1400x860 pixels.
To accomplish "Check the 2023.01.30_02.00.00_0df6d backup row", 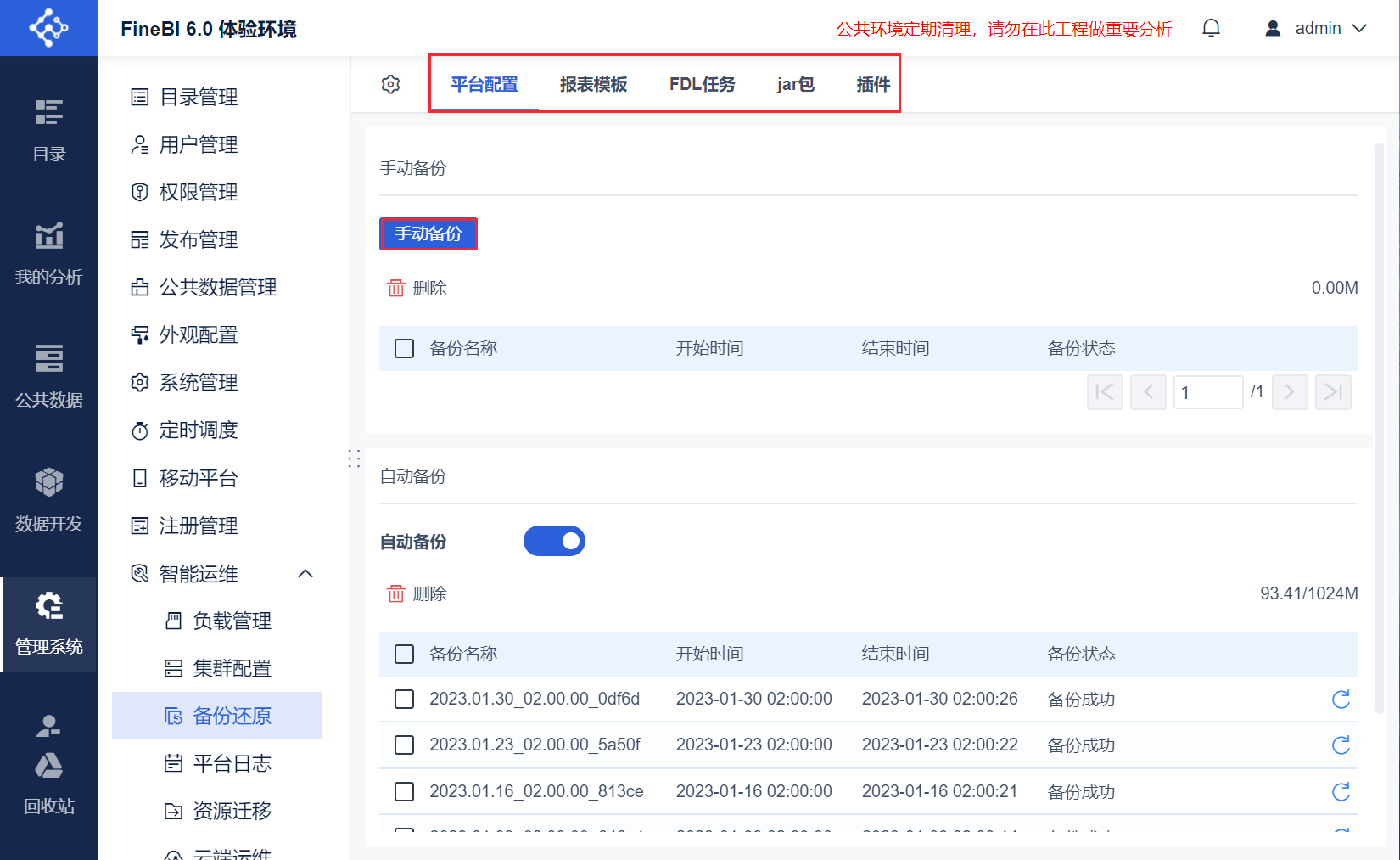I will (x=404, y=699).
